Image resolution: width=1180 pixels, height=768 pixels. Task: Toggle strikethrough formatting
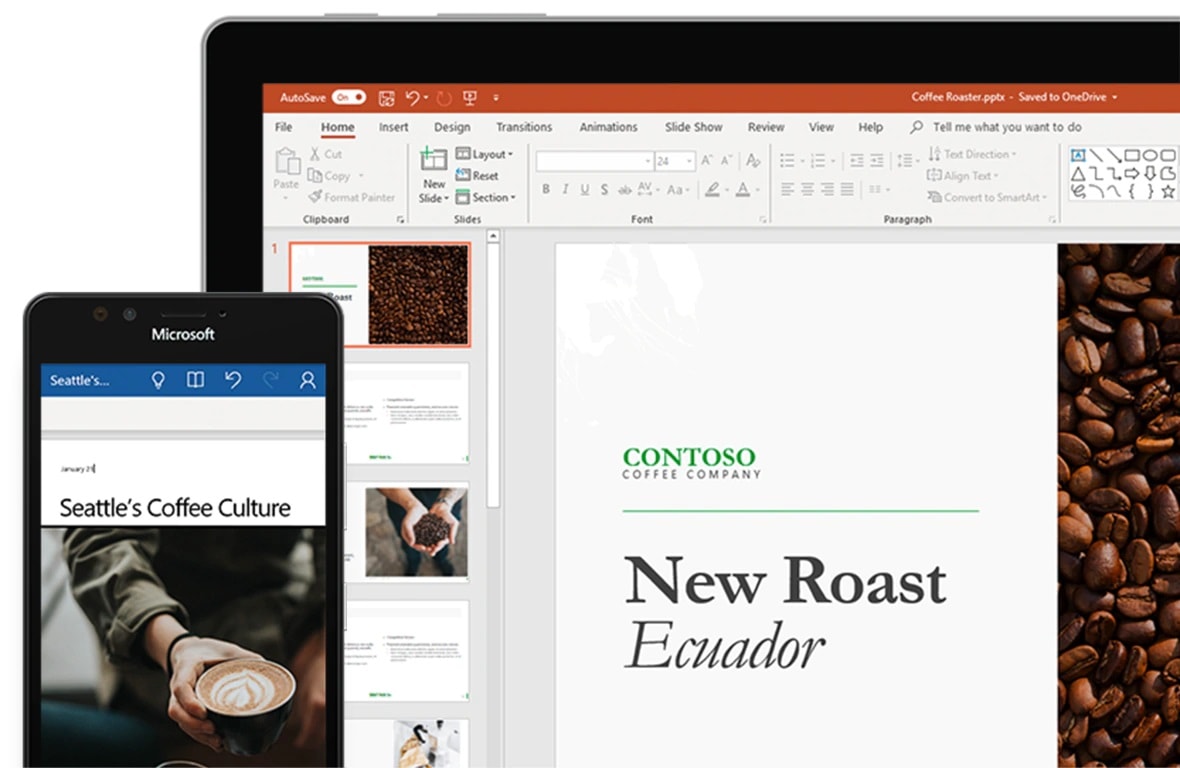click(625, 190)
